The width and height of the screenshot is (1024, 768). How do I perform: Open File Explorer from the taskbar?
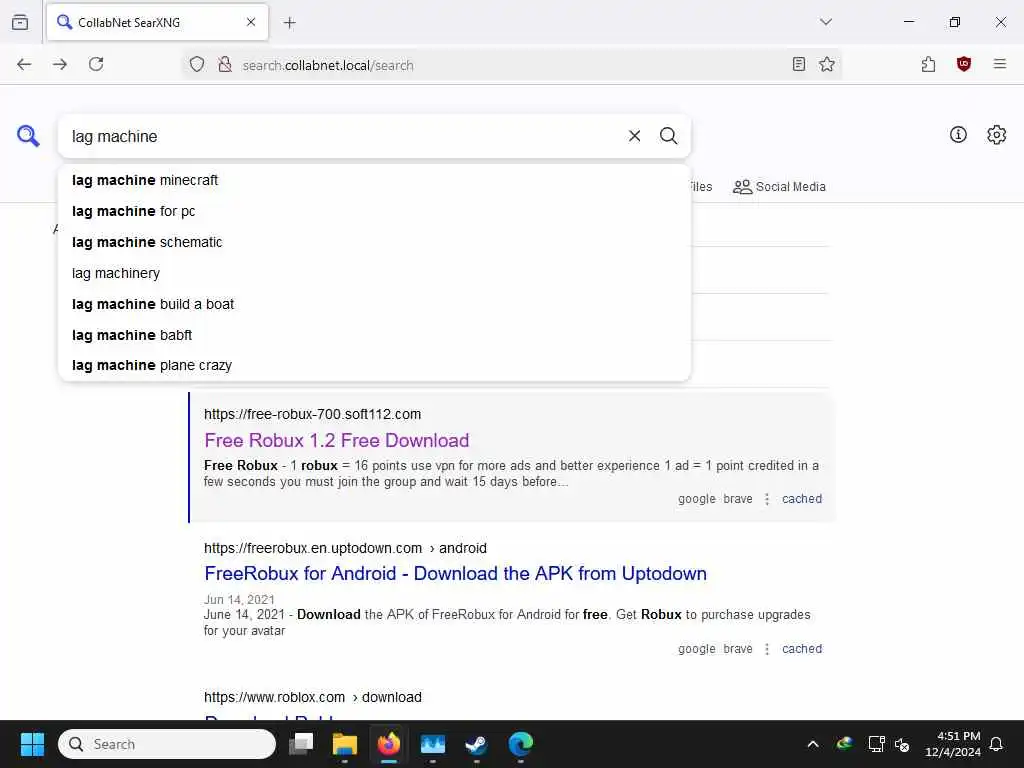click(345, 744)
